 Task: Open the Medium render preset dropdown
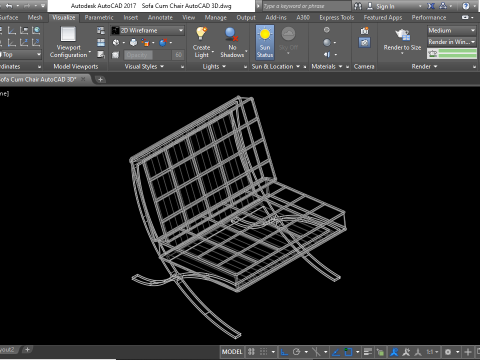(x=452, y=31)
